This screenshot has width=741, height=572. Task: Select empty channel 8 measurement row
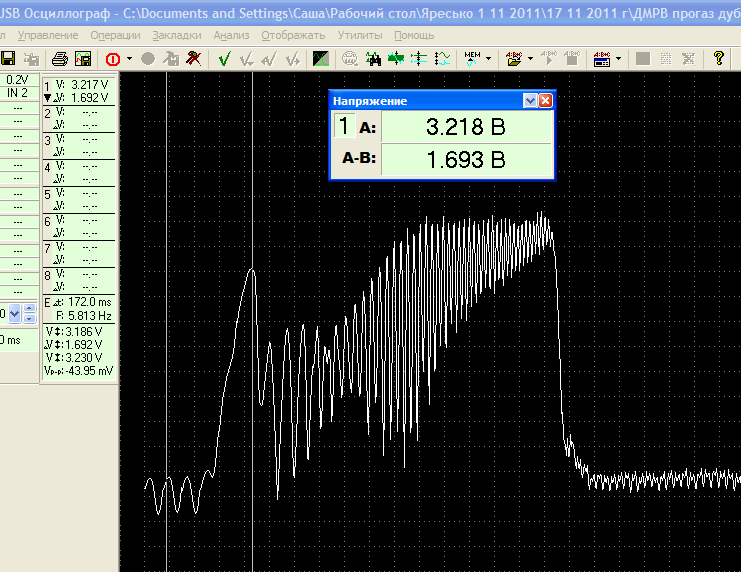coord(79,280)
